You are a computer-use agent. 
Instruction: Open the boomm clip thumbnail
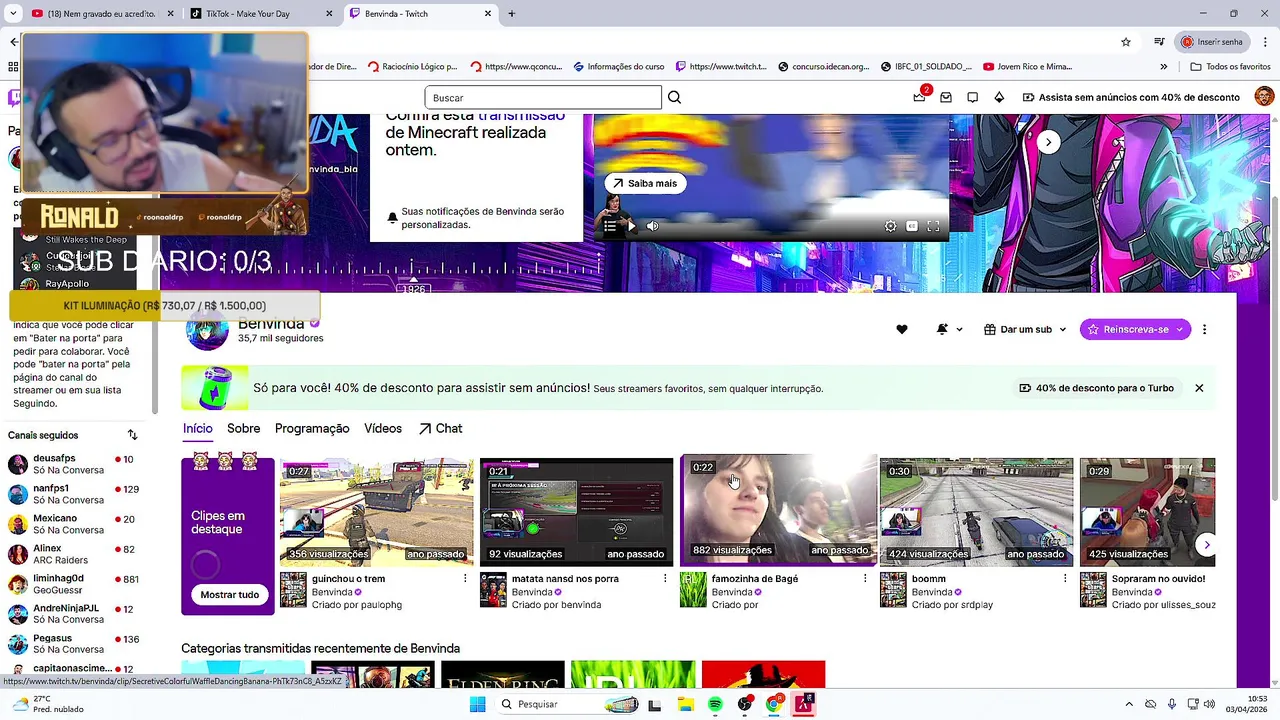(x=976, y=511)
